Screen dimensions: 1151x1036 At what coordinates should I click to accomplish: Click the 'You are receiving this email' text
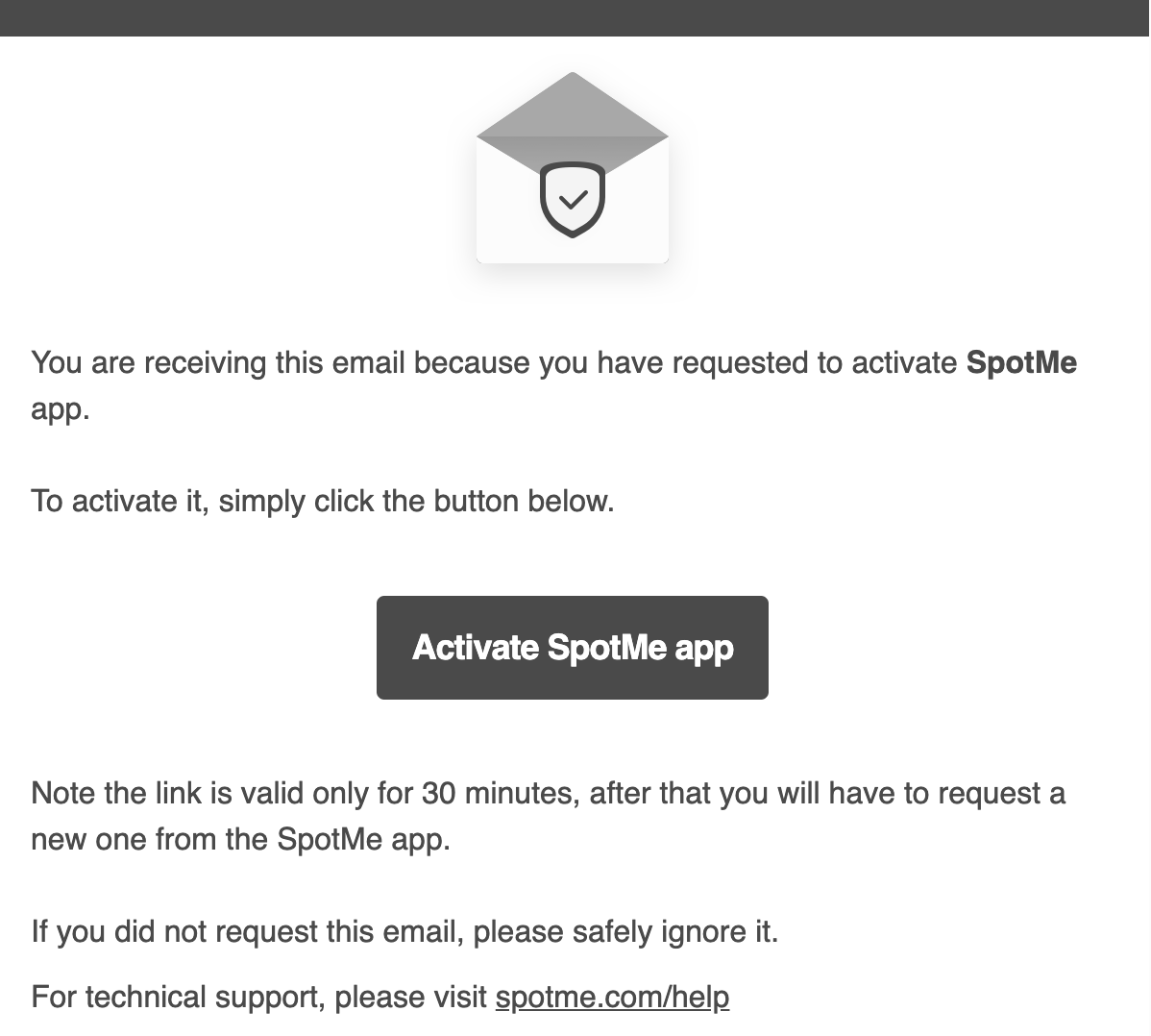[x=217, y=362]
